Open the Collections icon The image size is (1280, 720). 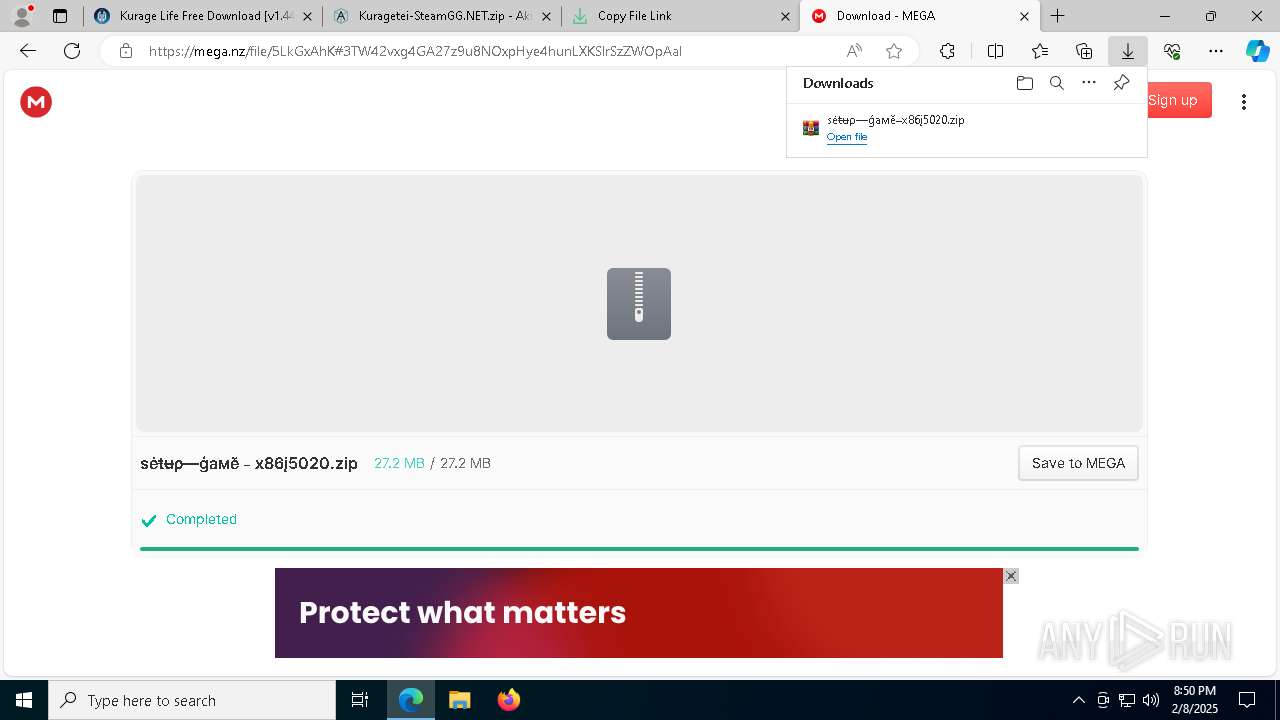click(x=1084, y=51)
